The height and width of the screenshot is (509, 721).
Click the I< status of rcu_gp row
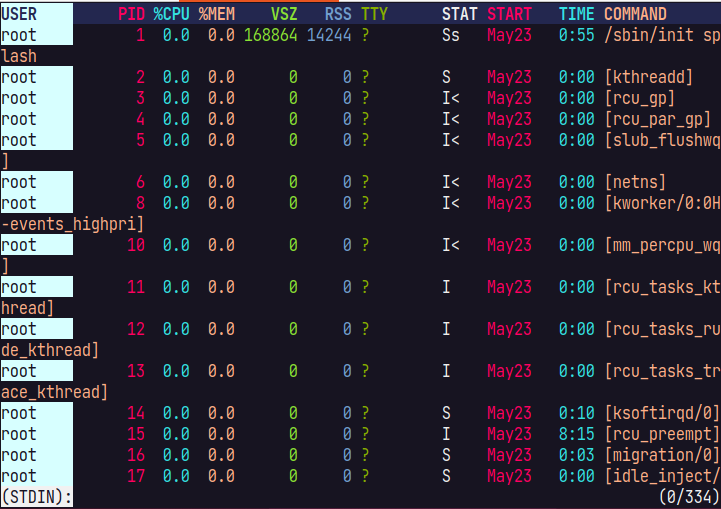pyautogui.click(x=451, y=98)
